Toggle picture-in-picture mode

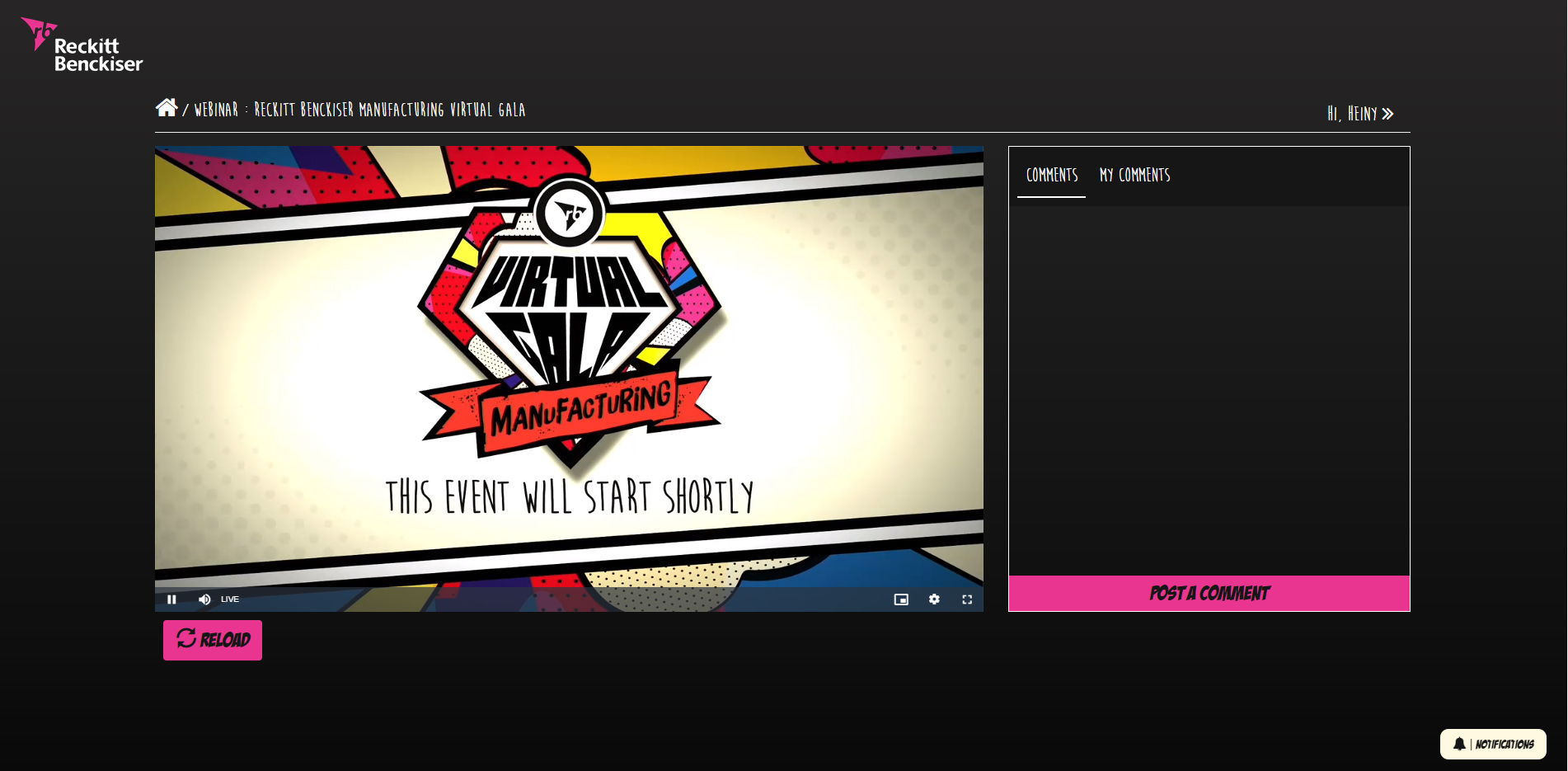point(901,599)
